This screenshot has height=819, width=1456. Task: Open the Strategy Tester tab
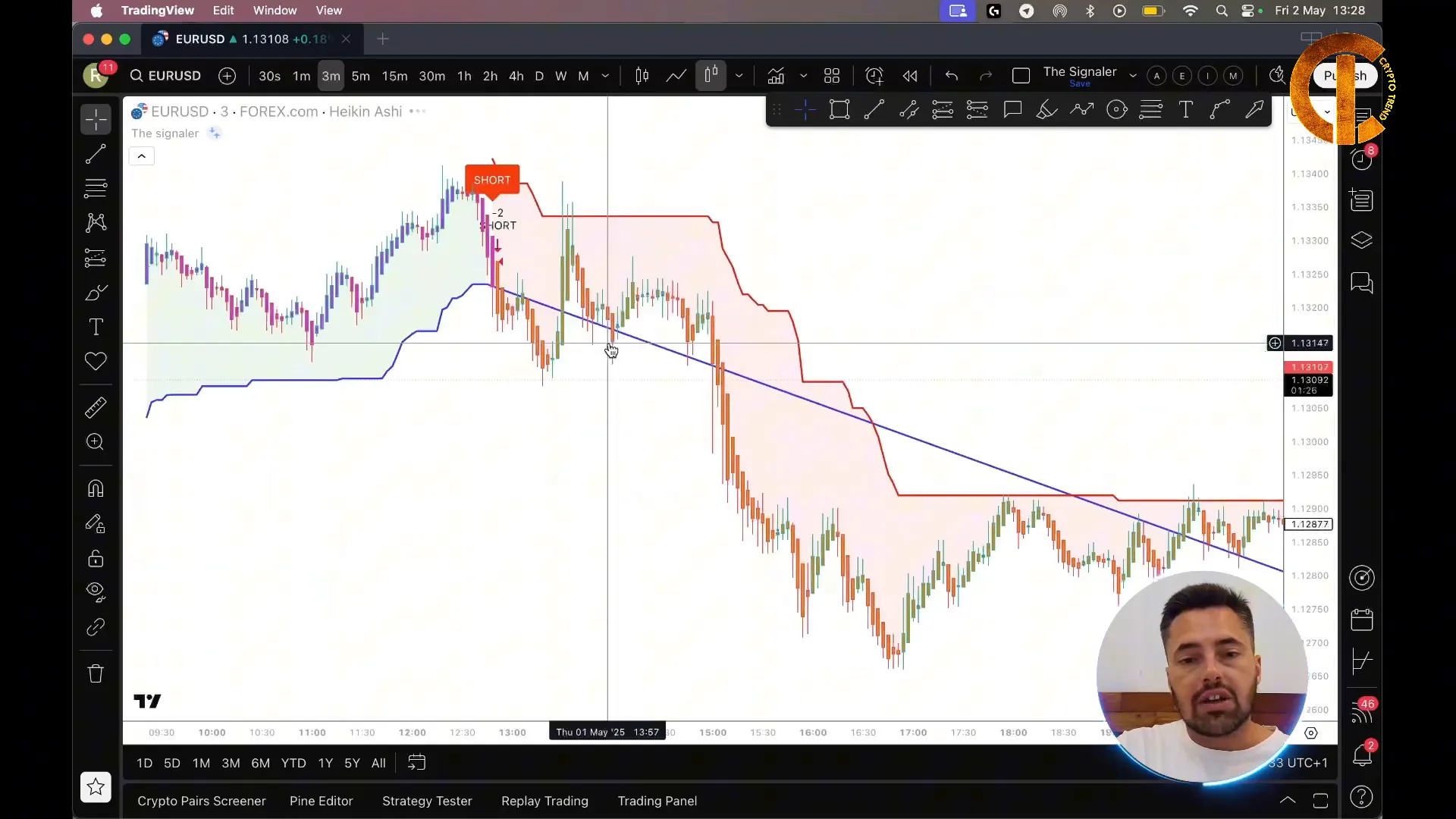pos(427,801)
